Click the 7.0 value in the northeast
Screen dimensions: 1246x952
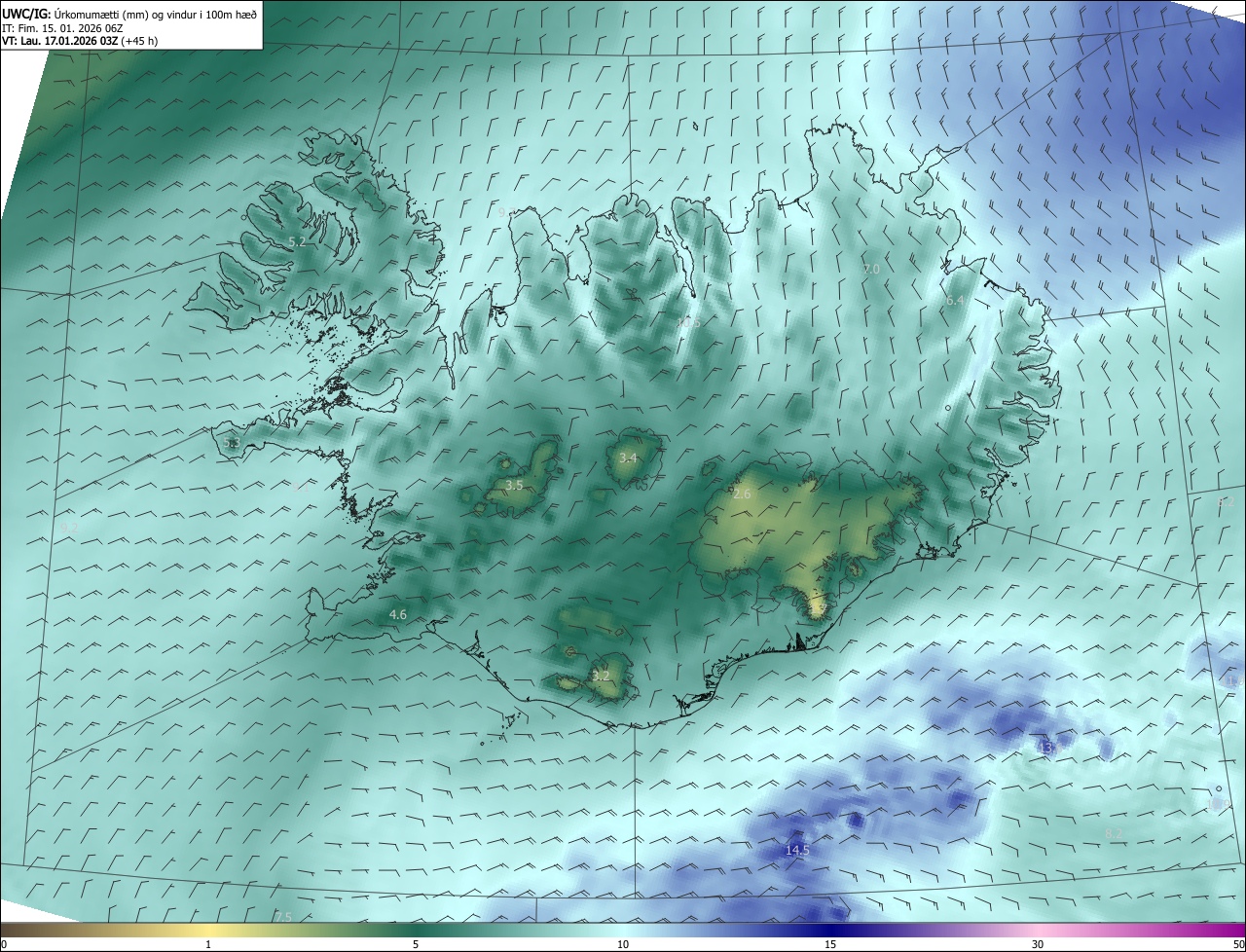(871, 269)
